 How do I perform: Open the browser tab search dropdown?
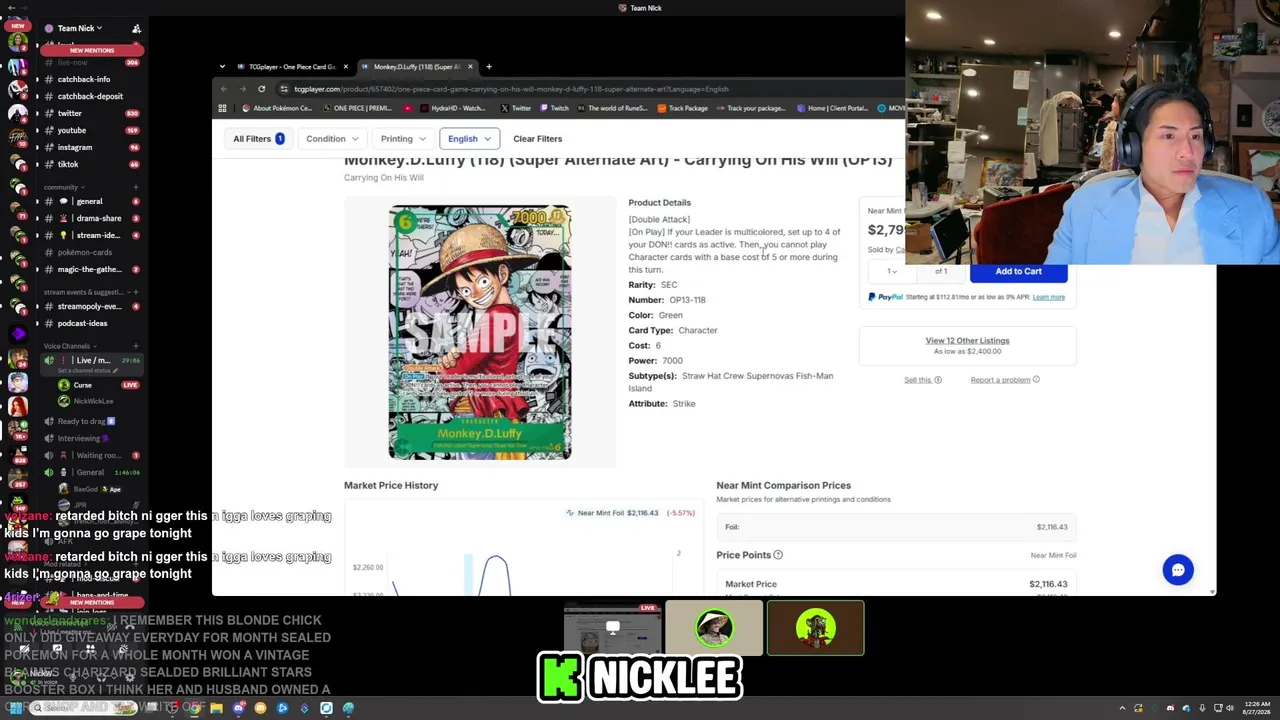point(222,67)
